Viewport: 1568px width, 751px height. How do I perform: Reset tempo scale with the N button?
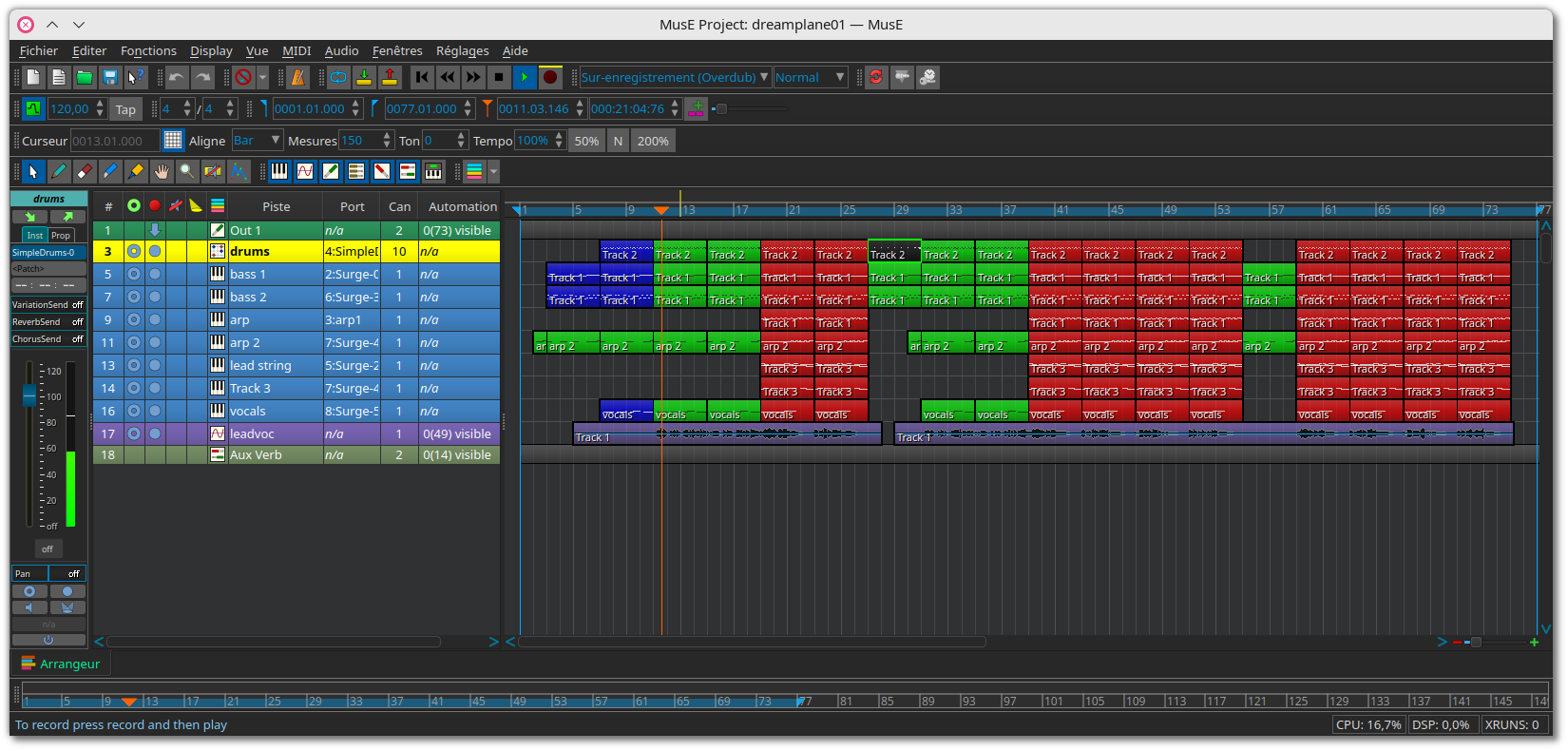coord(618,141)
